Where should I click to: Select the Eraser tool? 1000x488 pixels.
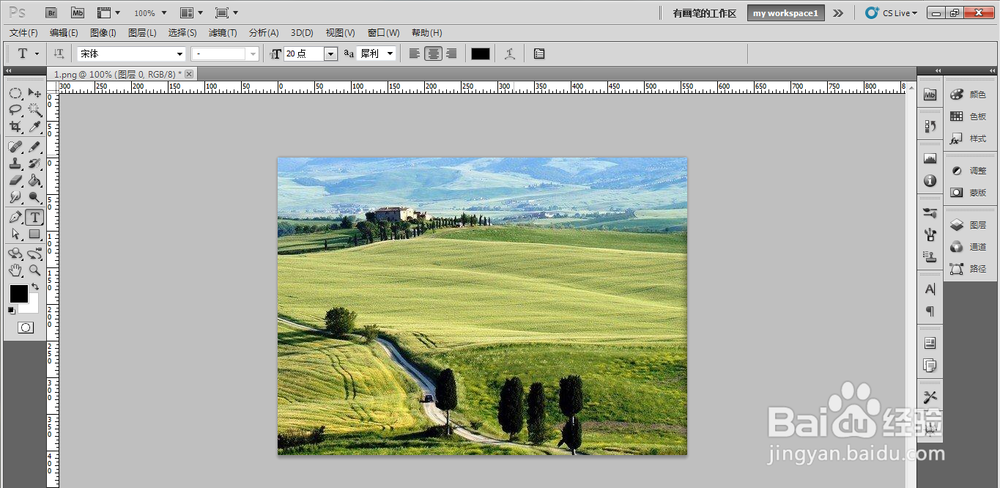tap(16, 181)
